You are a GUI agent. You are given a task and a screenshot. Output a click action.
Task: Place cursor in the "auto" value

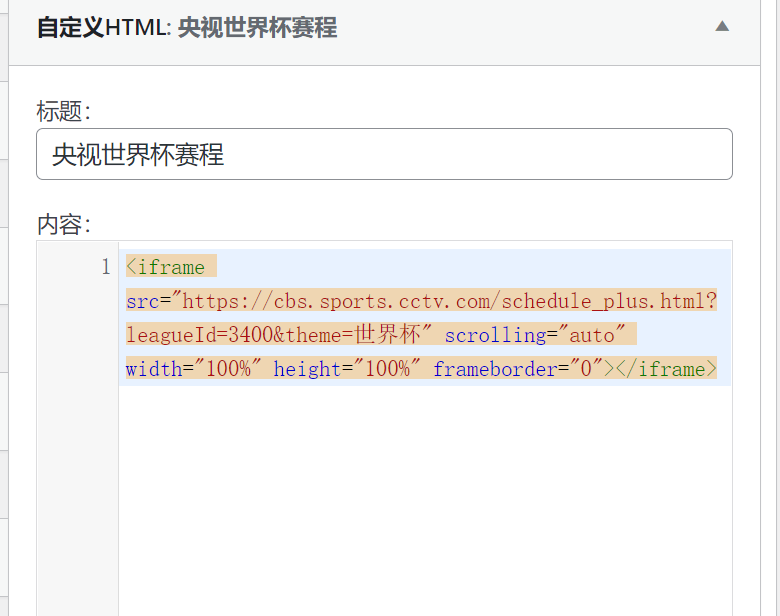click(x=591, y=335)
